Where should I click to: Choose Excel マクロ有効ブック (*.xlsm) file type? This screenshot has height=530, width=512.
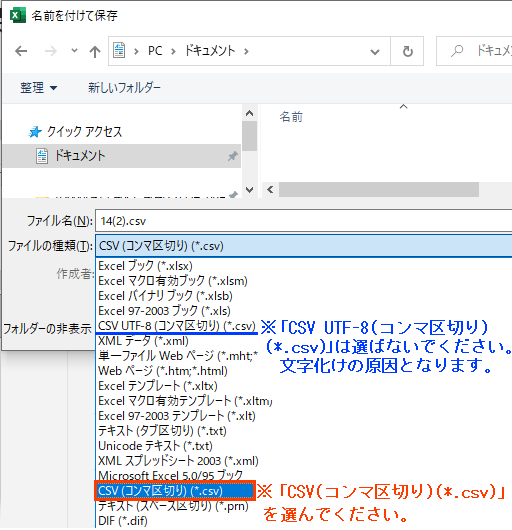pos(173,281)
